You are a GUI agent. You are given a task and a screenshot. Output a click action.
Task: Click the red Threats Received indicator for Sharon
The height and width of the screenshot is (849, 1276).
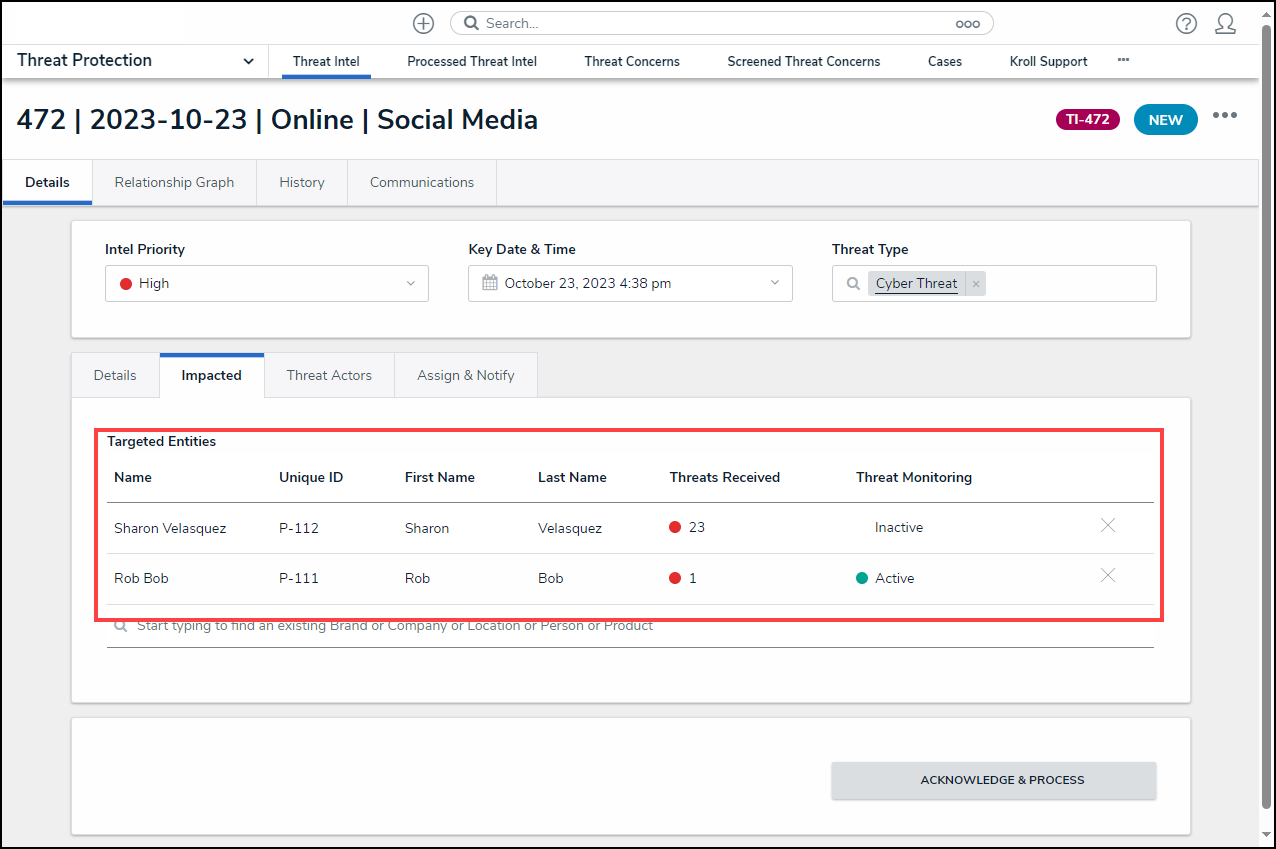675,527
